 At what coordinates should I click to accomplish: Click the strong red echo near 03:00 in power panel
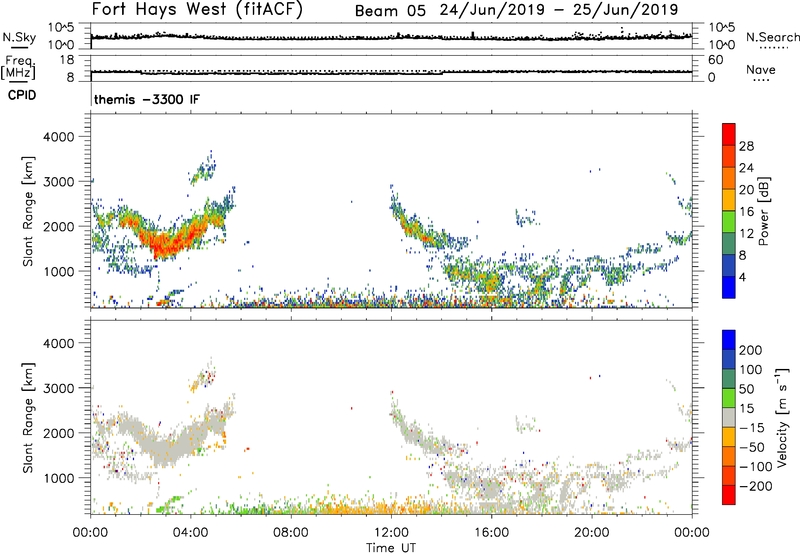(168, 244)
